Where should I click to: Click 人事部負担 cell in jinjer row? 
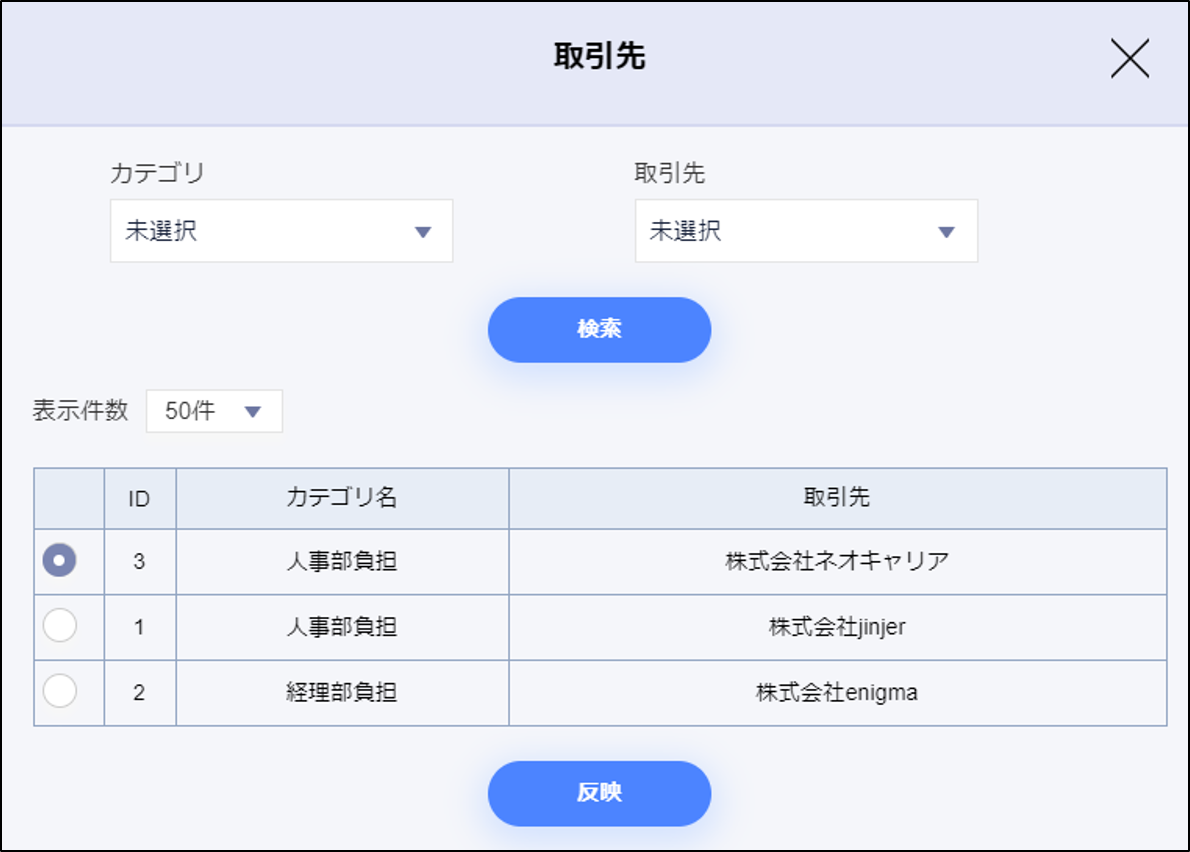coord(342,627)
